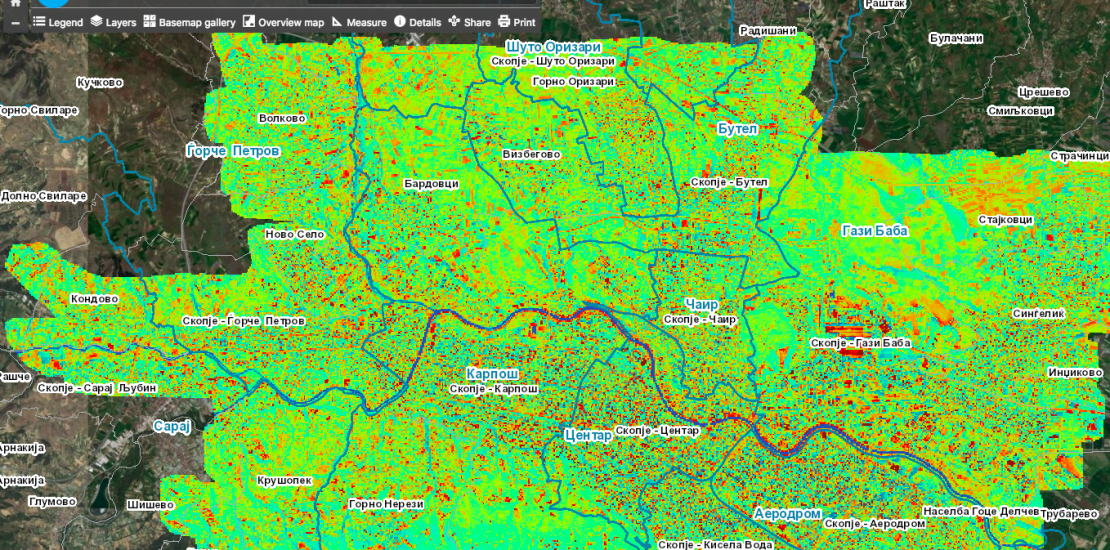Click the Бутел municipality label

(738, 129)
